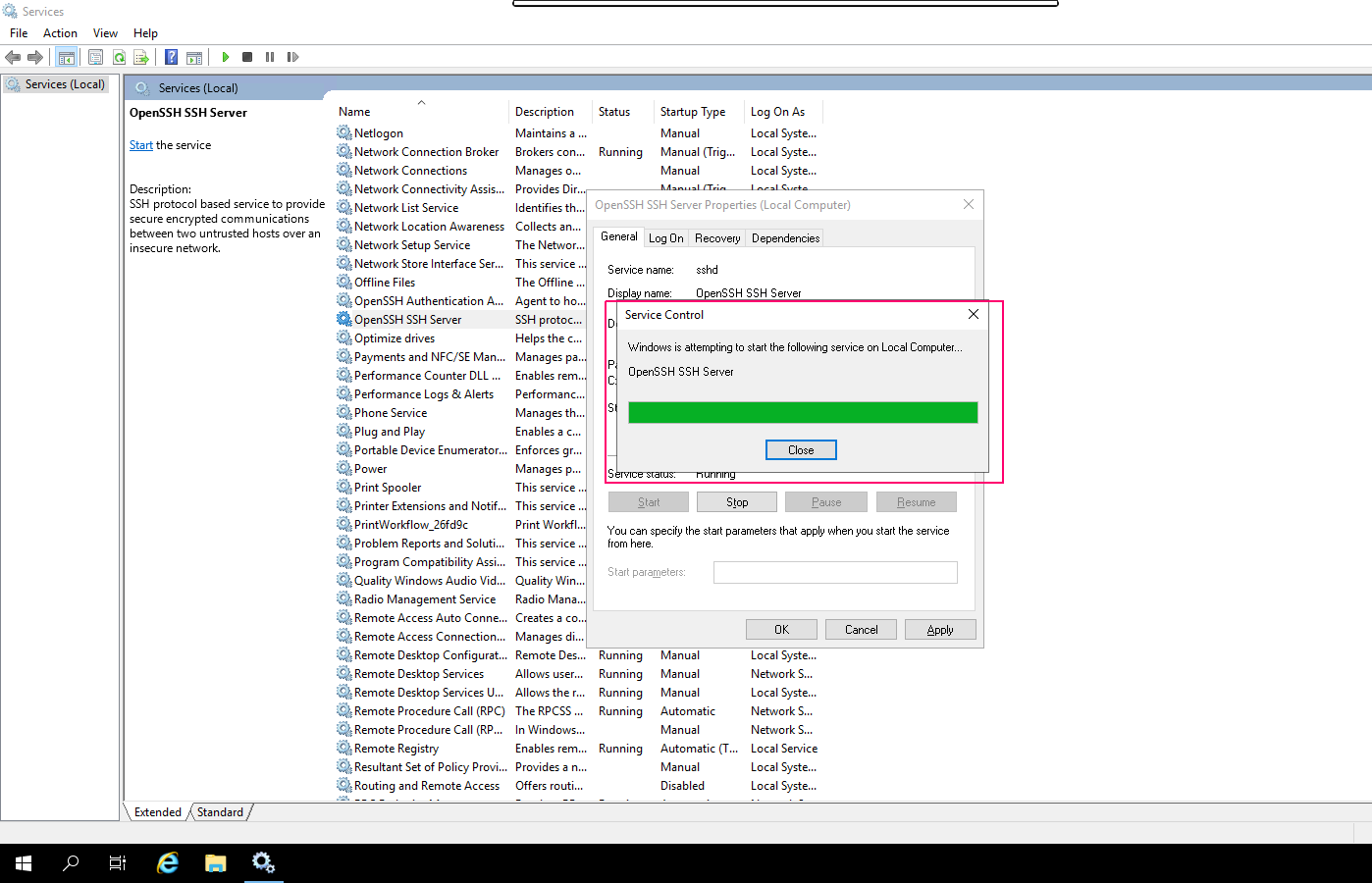Toggle the Show/Hide Console Tree toolbar icon
This screenshot has height=883, width=1372.
point(67,57)
